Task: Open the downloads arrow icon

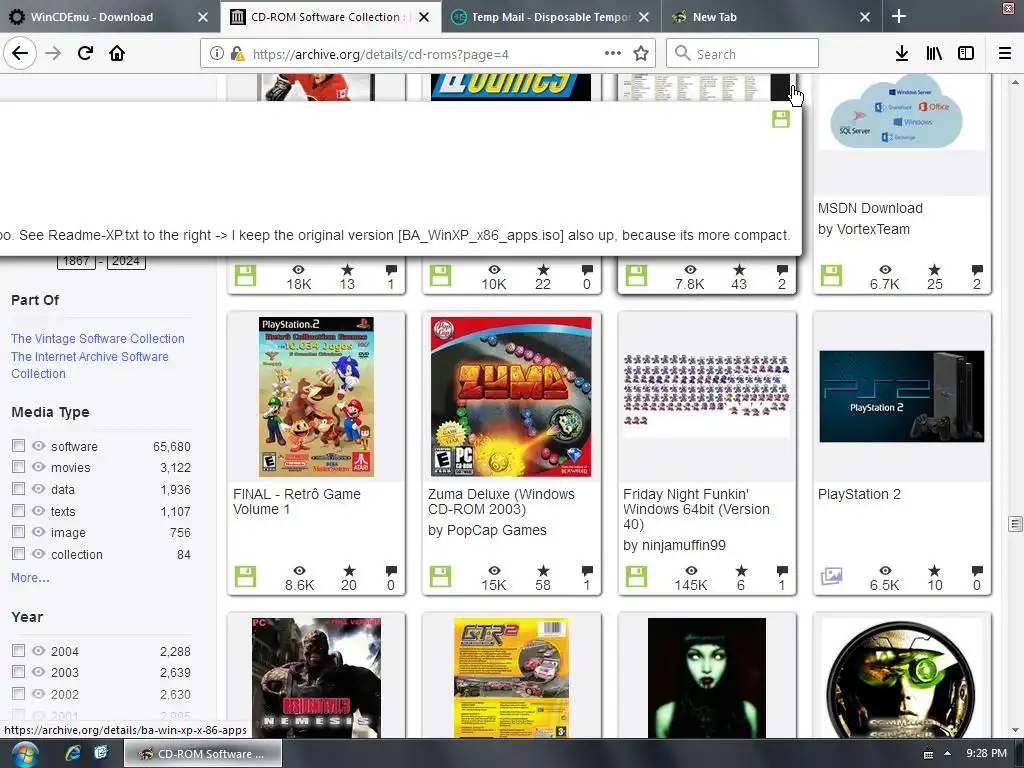Action: point(902,54)
